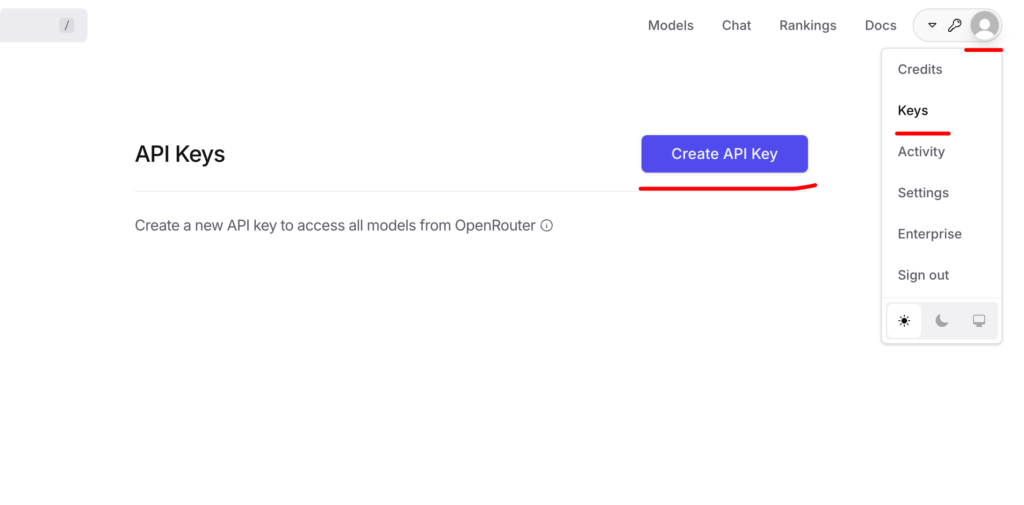This screenshot has height=505, width=1024.
Task: Enable dark mode with the moon icon
Action: [x=942, y=321]
